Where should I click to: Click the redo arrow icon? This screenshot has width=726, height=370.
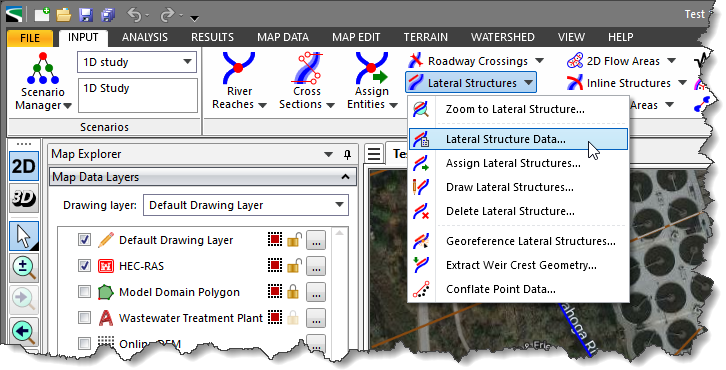tap(167, 15)
